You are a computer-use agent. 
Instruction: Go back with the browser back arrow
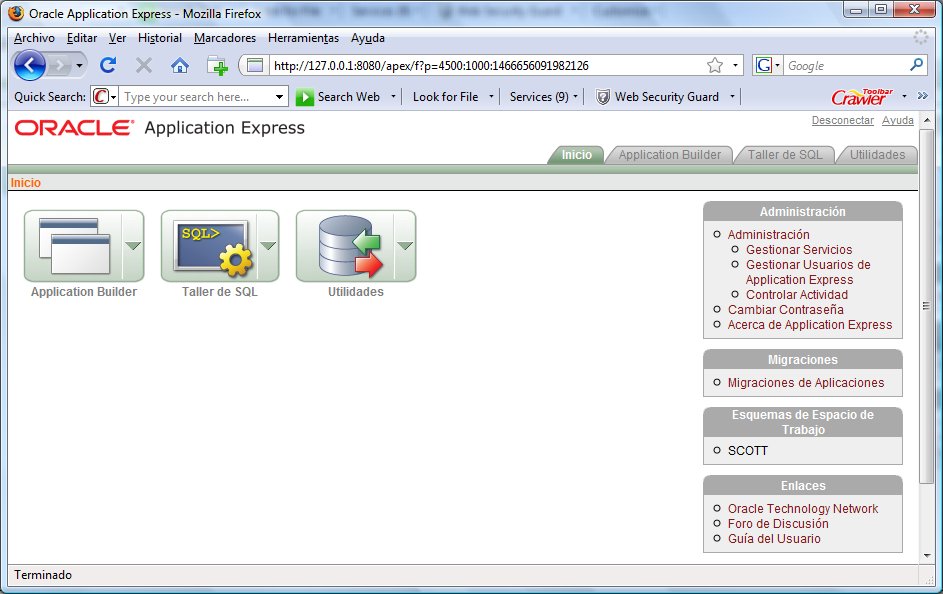point(29,65)
